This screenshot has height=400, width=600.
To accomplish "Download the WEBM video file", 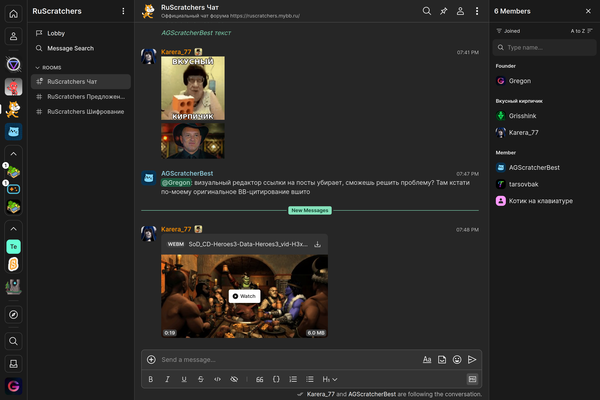I will pyautogui.click(x=317, y=243).
